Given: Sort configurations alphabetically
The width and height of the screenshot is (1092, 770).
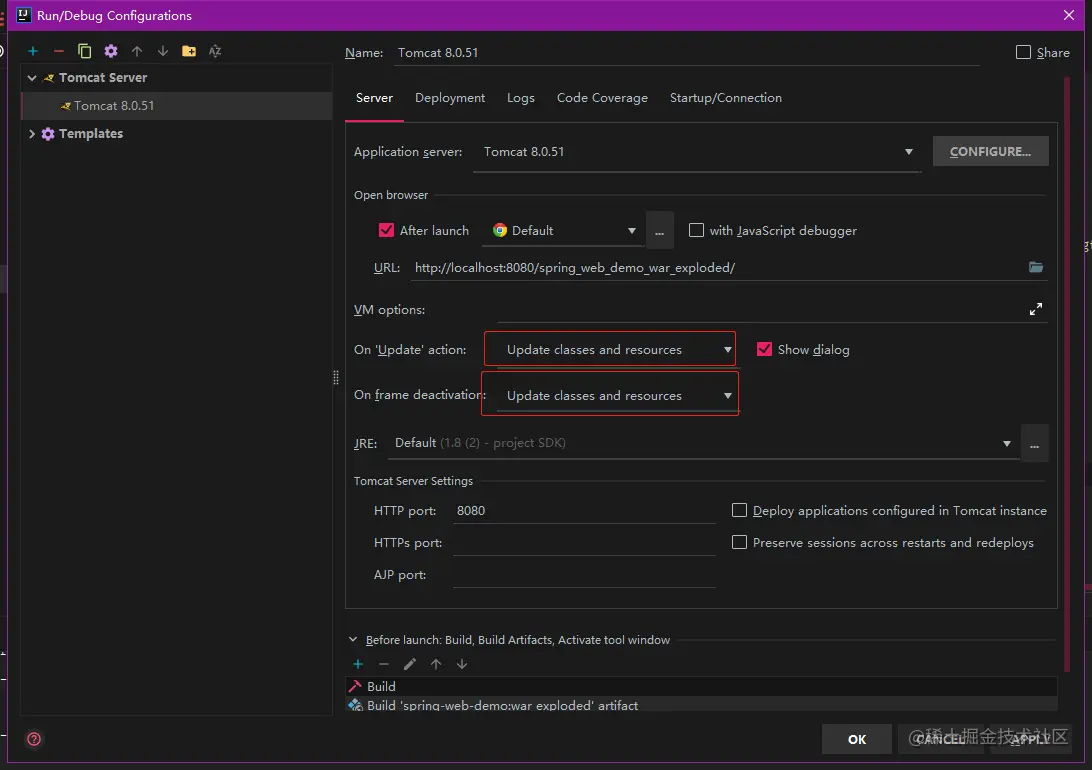Looking at the screenshot, I should point(214,51).
